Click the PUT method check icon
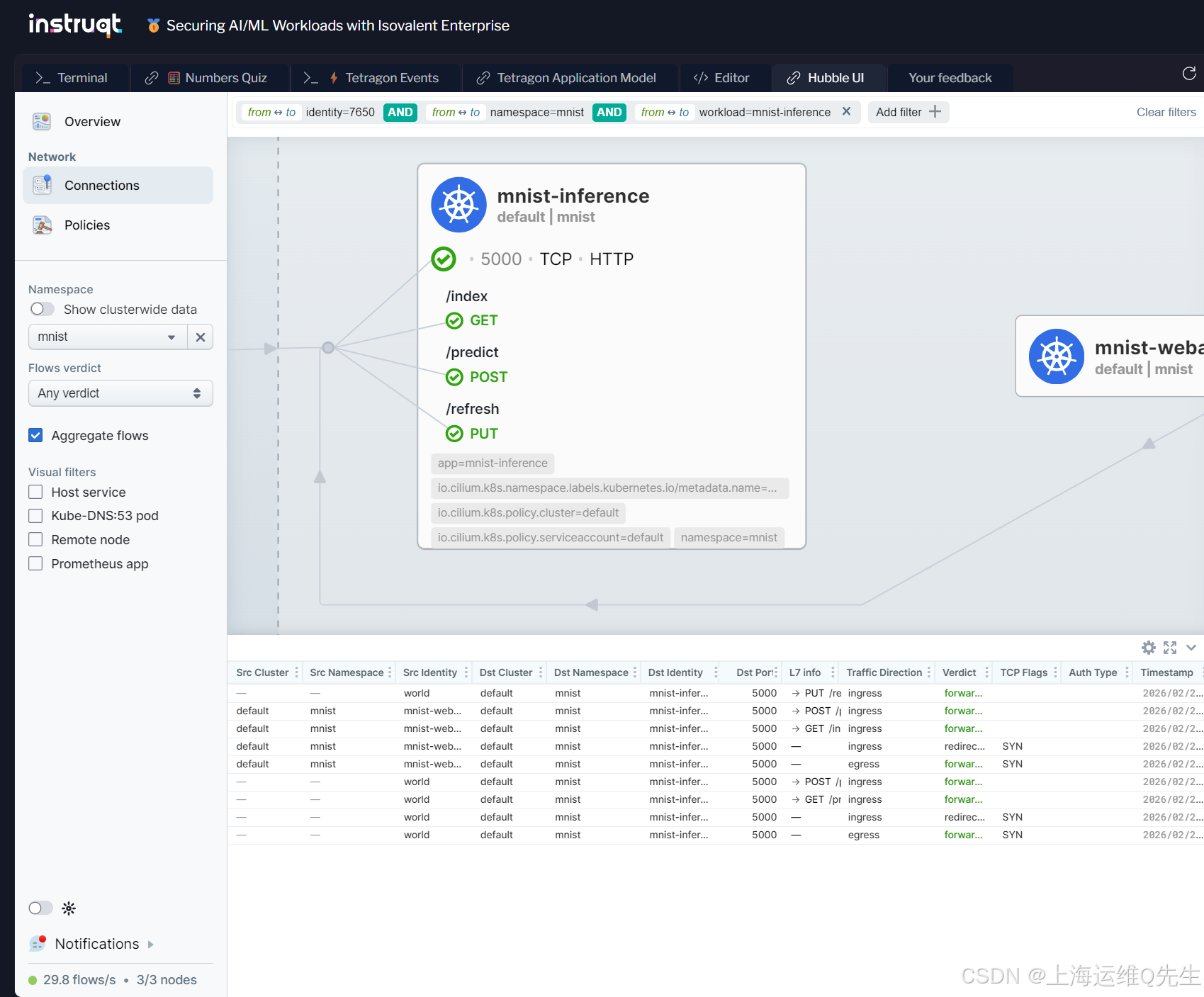Screen dimensions: 1204x997 coord(454,434)
